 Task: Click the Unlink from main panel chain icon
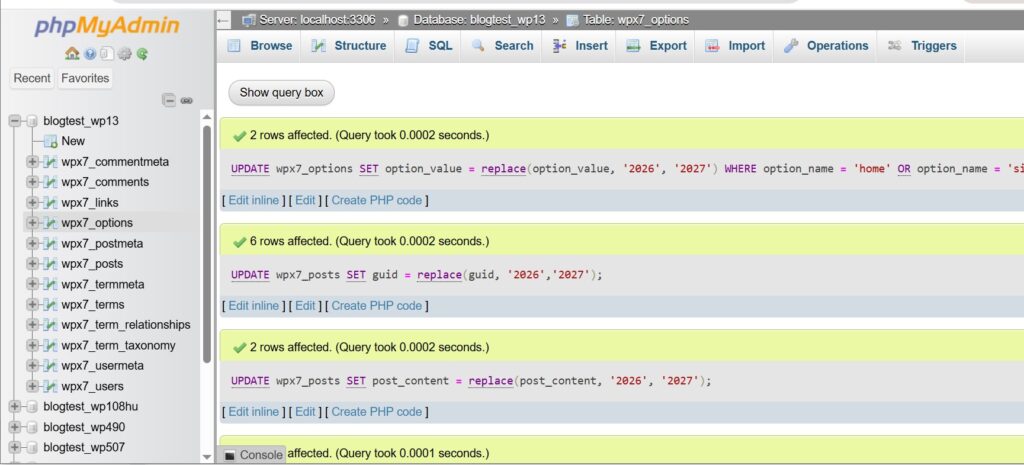pyautogui.click(x=187, y=101)
